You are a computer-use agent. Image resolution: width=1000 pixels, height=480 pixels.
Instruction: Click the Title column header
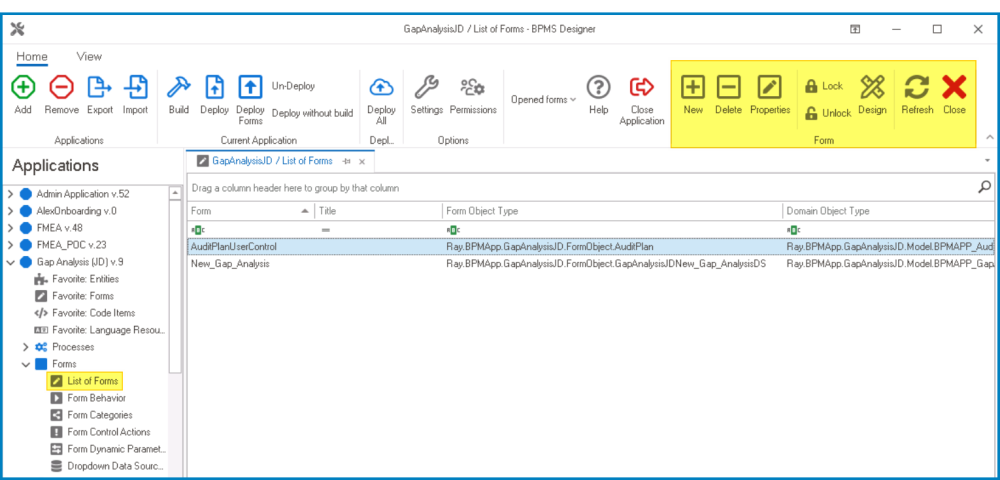point(379,211)
